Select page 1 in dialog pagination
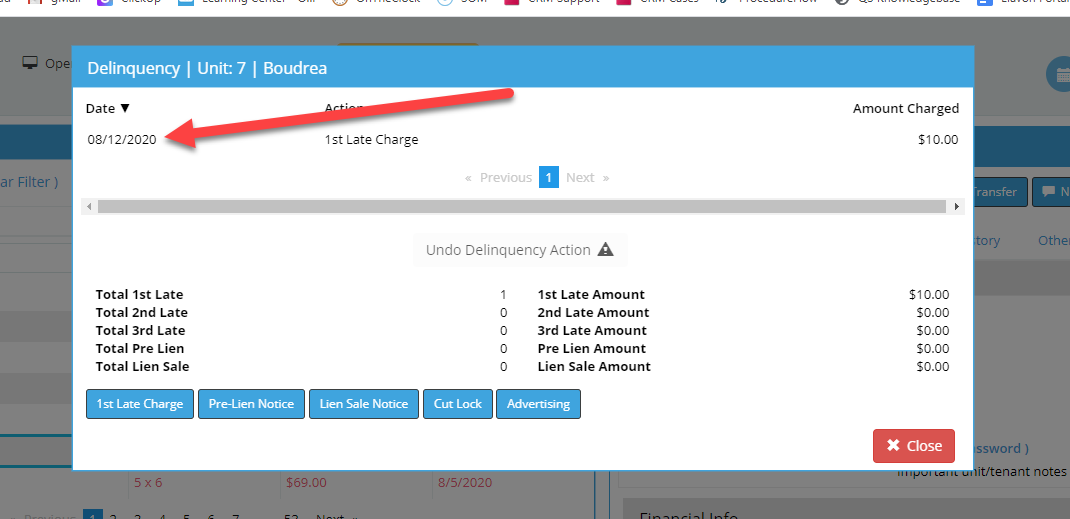 click(549, 177)
